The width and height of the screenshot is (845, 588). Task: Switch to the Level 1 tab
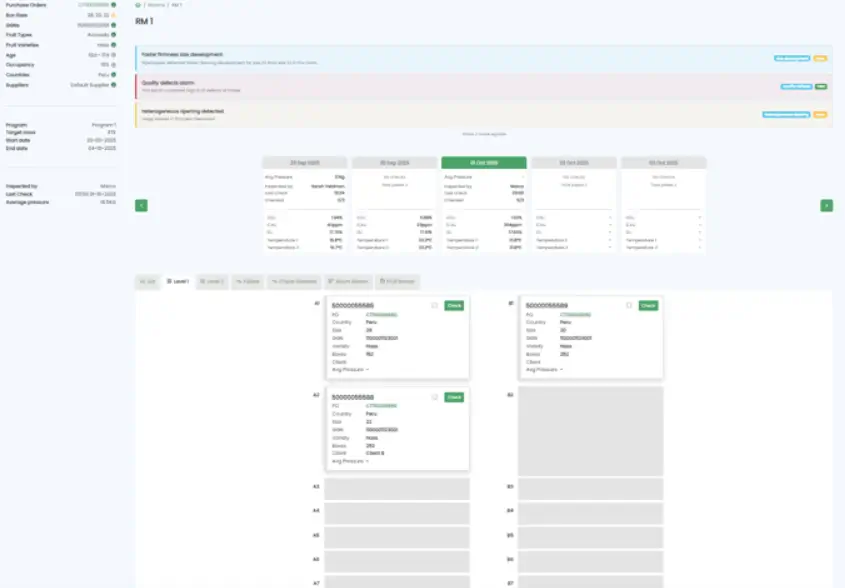pos(178,282)
